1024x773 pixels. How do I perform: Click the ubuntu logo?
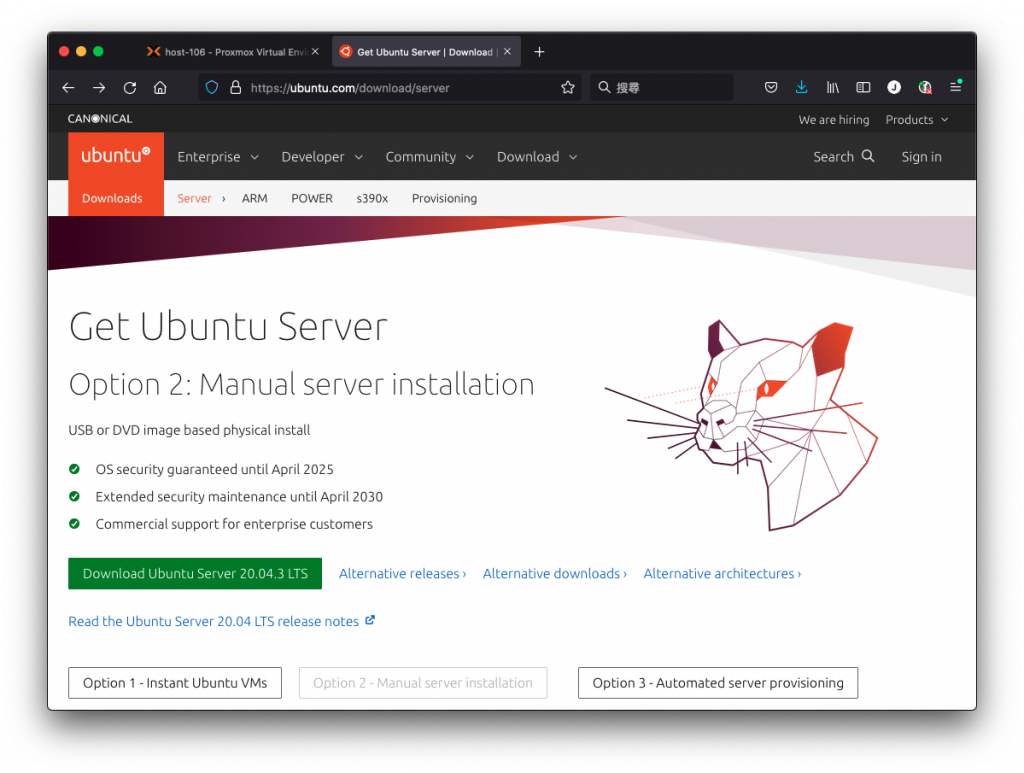(x=116, y=155)
